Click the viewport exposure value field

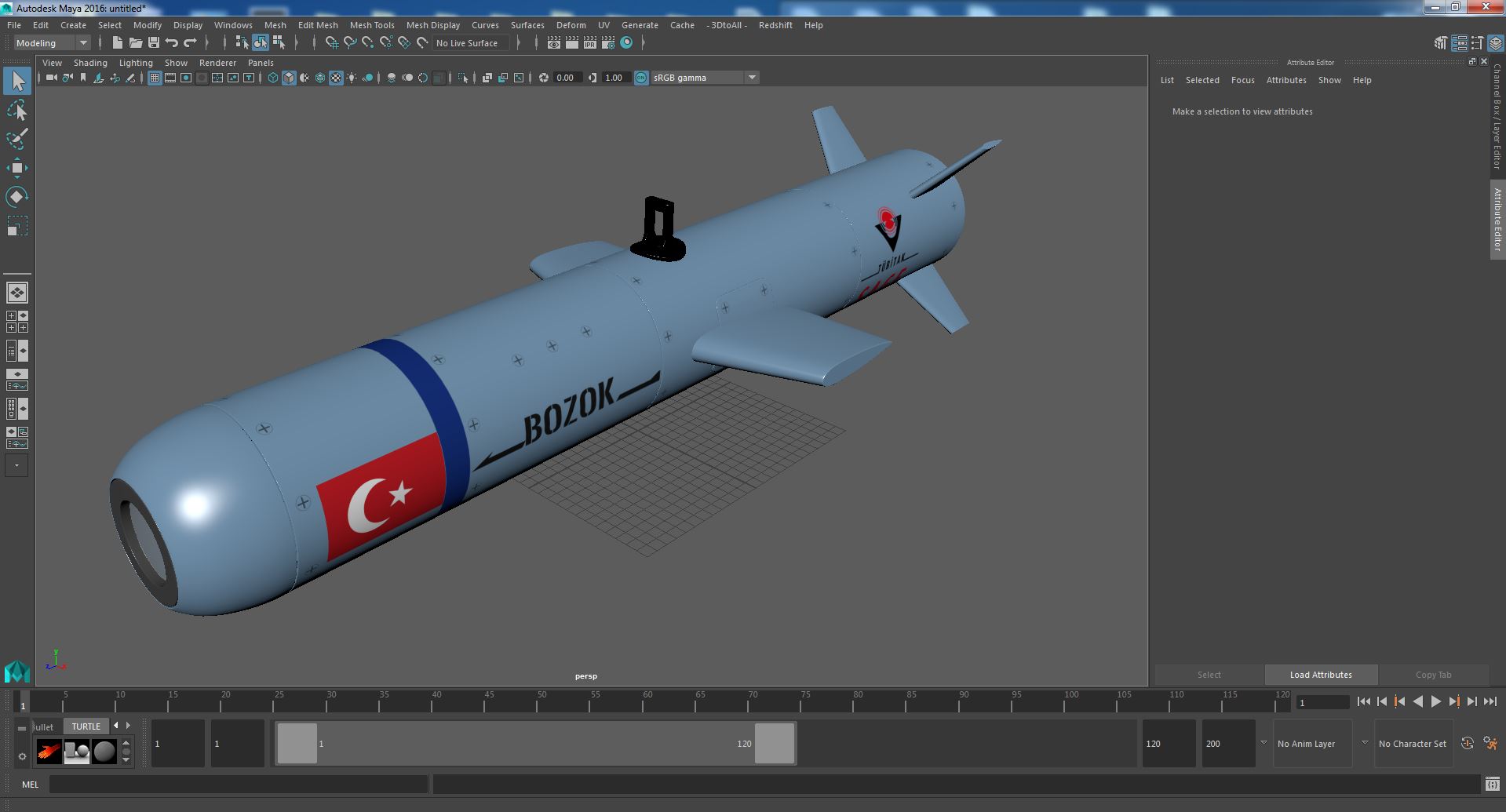[567, 78]
